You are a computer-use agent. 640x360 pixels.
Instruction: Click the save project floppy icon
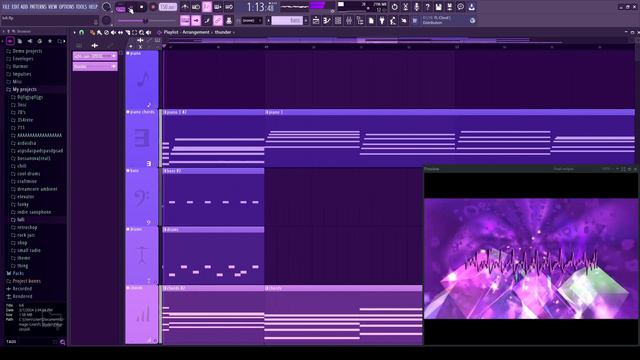pos(438,7)
